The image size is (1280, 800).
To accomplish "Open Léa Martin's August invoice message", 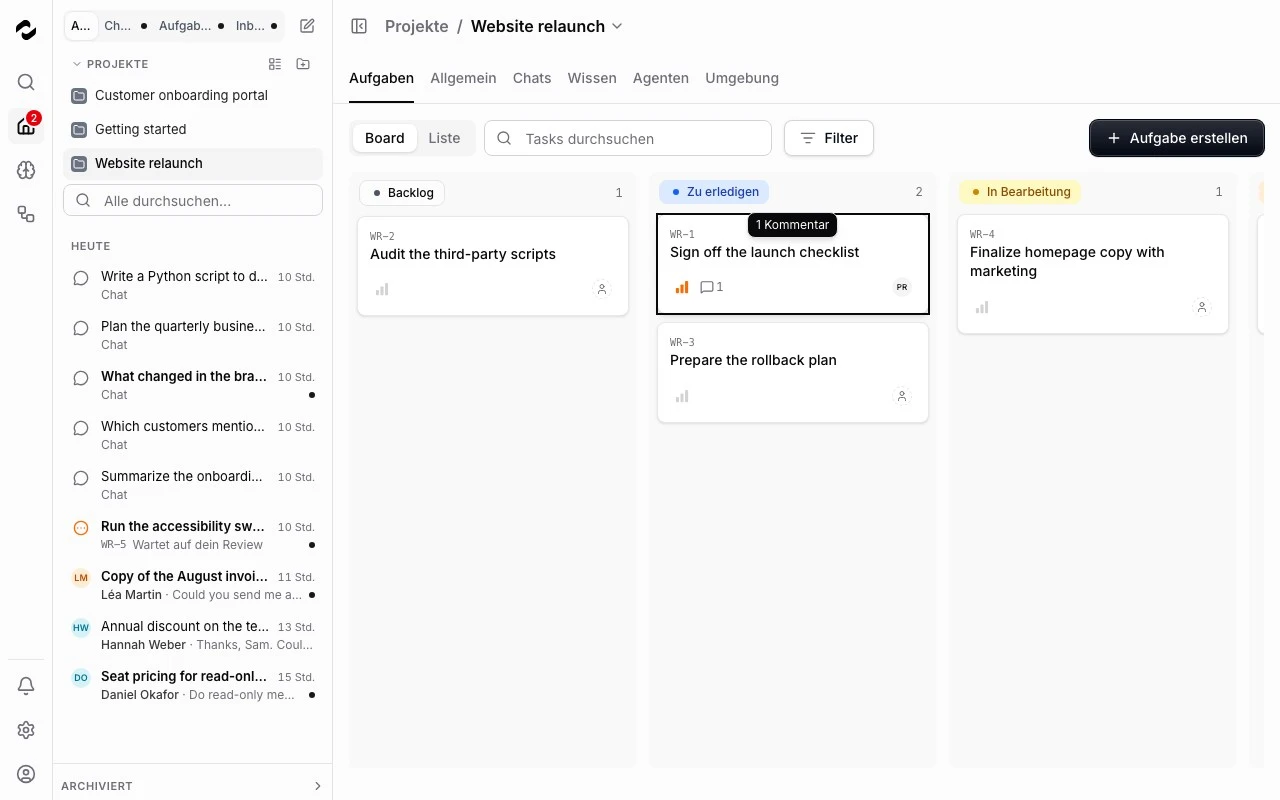I will 193,585.
